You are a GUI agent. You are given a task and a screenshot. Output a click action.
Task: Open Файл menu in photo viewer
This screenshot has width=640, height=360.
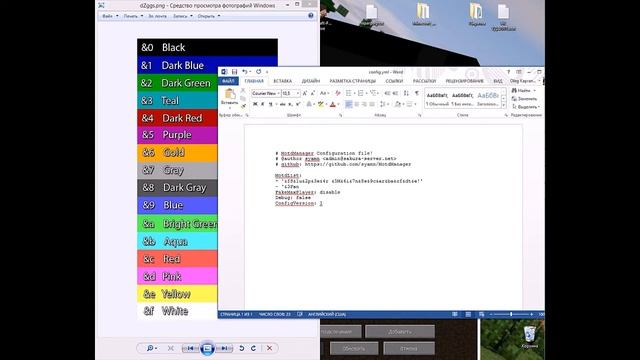click(x=110, y=16)
